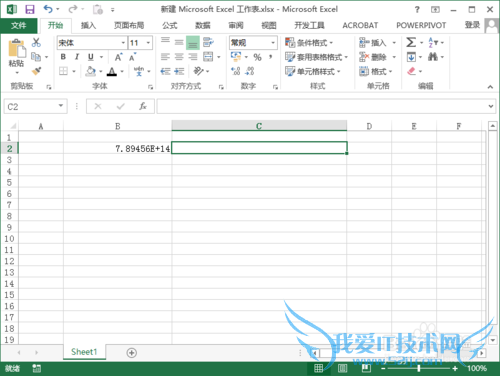Select cell B2 with 7.89456E+14
Screen dimensions: 500x376
[x=117, y=148]
